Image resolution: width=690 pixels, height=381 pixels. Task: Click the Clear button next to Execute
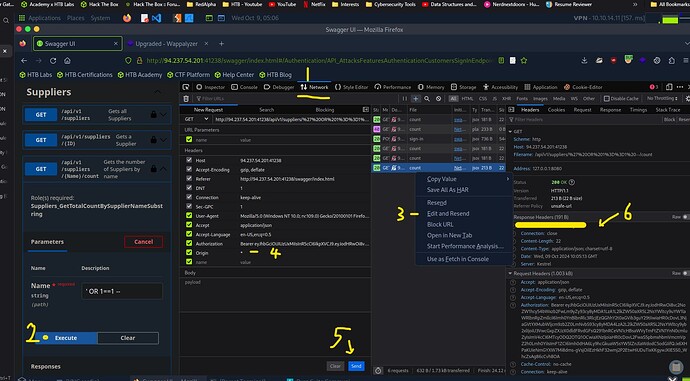[x=128, y=338]
